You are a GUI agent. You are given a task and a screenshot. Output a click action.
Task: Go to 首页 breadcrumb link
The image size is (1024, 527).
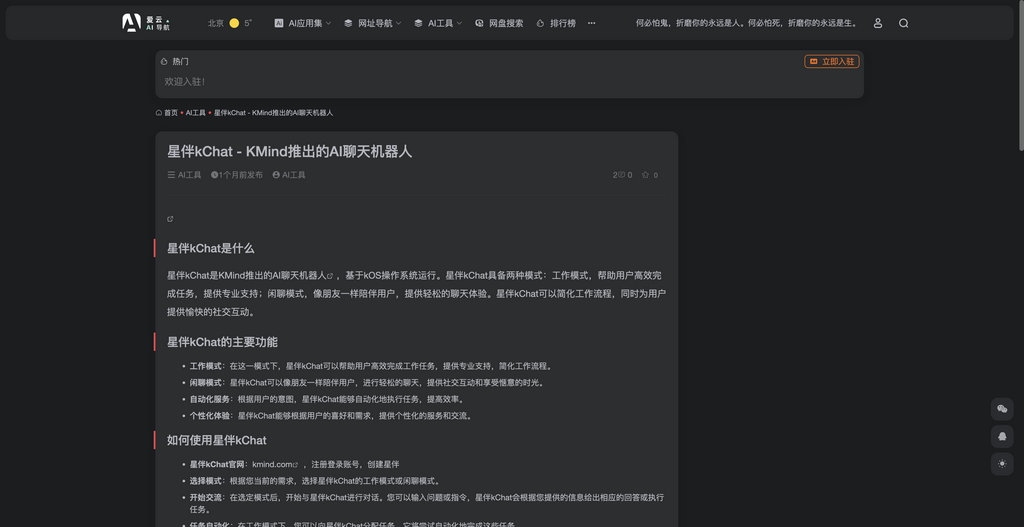170,113
